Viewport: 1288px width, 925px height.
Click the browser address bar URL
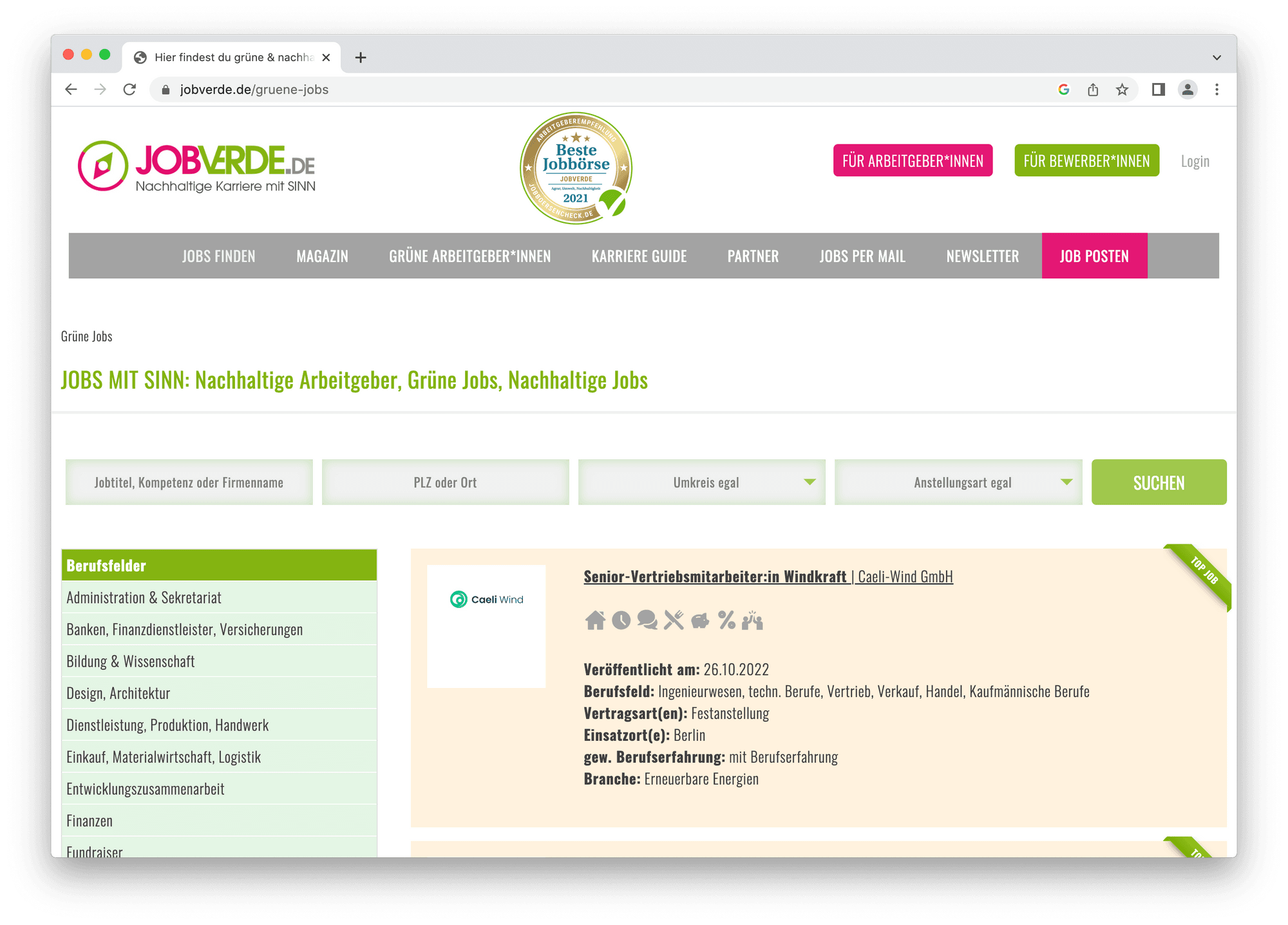tap(254, 90)
